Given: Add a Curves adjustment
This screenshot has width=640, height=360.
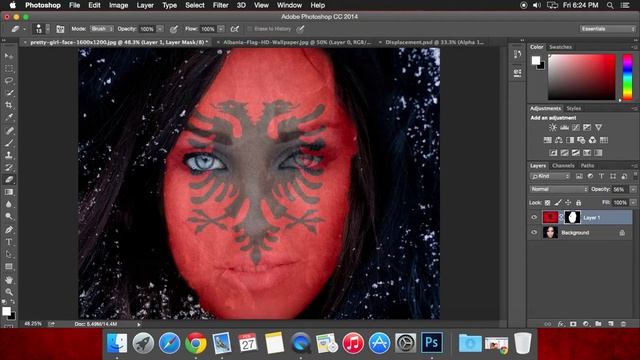Looking at the screenshot, I should (576, 127).
